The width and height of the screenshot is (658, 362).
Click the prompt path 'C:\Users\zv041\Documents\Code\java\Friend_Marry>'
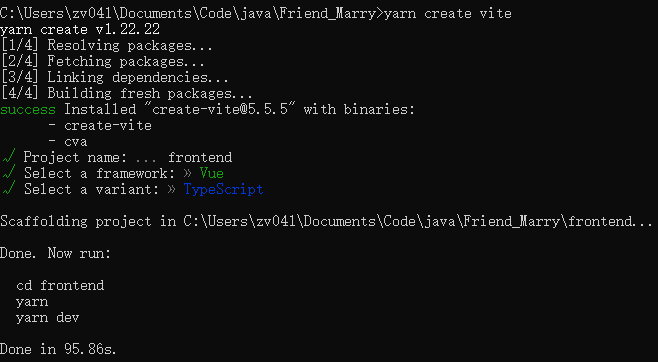click(x=192, y=13)
